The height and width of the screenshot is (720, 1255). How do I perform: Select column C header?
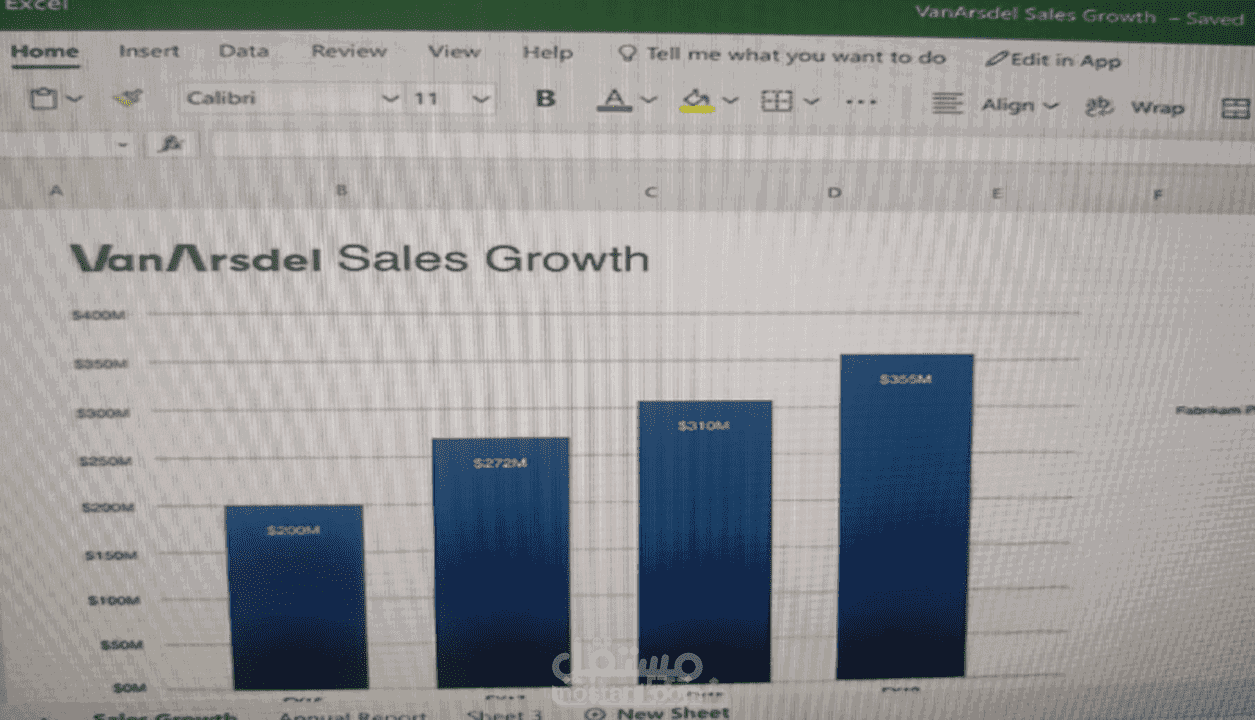651,191
